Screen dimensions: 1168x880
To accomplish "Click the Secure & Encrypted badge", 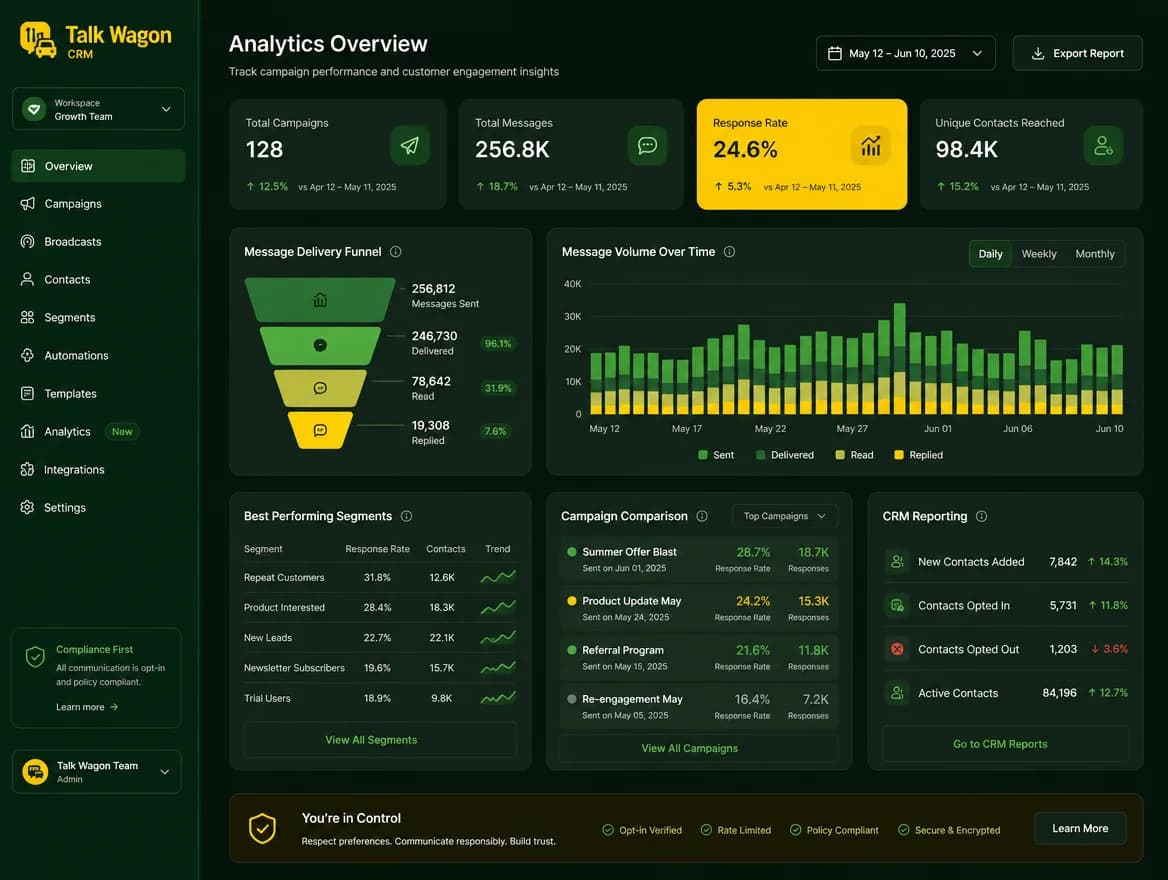I will click(x=949, y=830).
